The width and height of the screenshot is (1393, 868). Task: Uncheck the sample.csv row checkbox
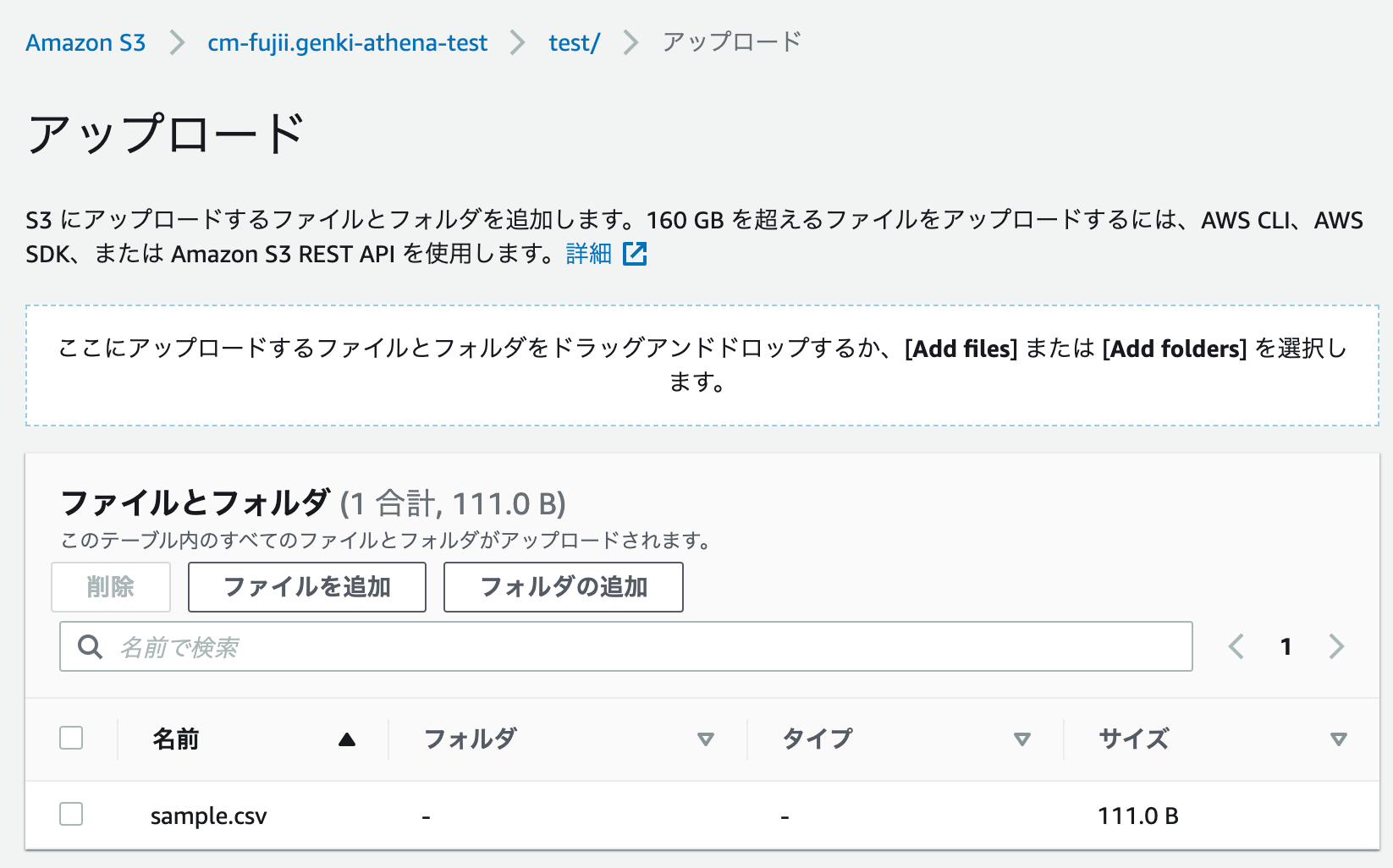pyautogui.click(x=71, y=815)
